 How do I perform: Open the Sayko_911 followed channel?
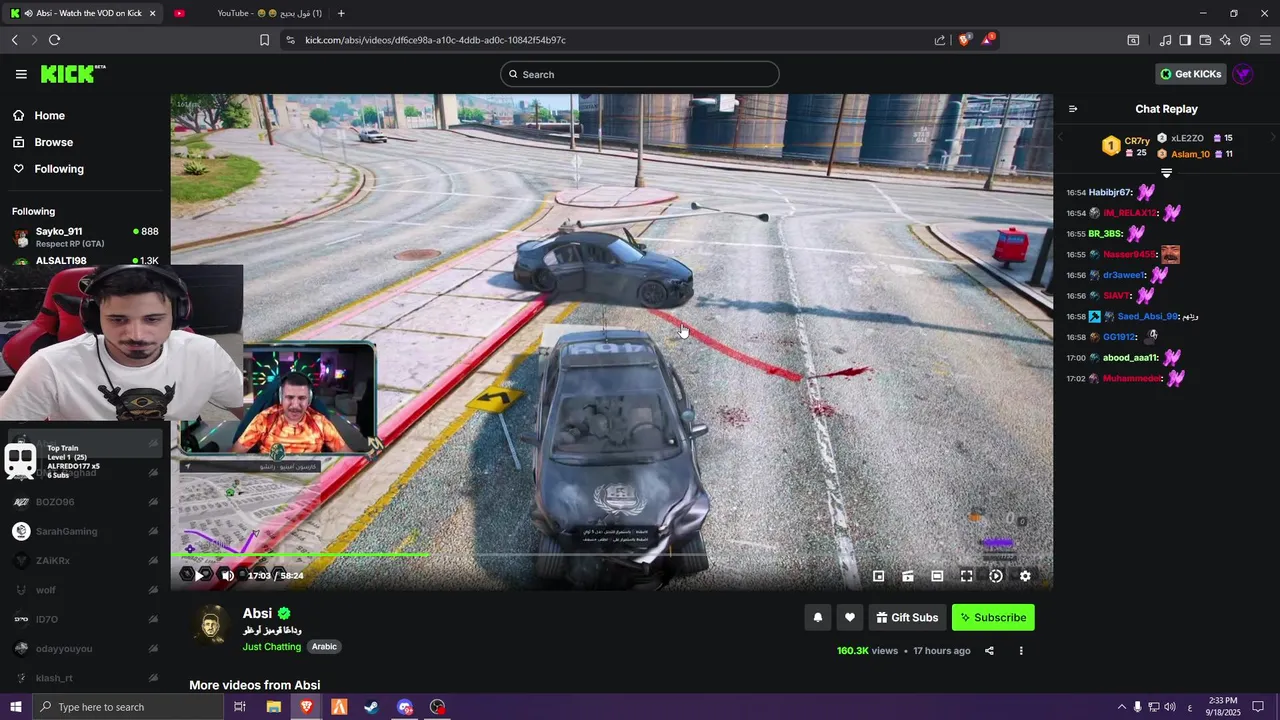tap(85, 237)
